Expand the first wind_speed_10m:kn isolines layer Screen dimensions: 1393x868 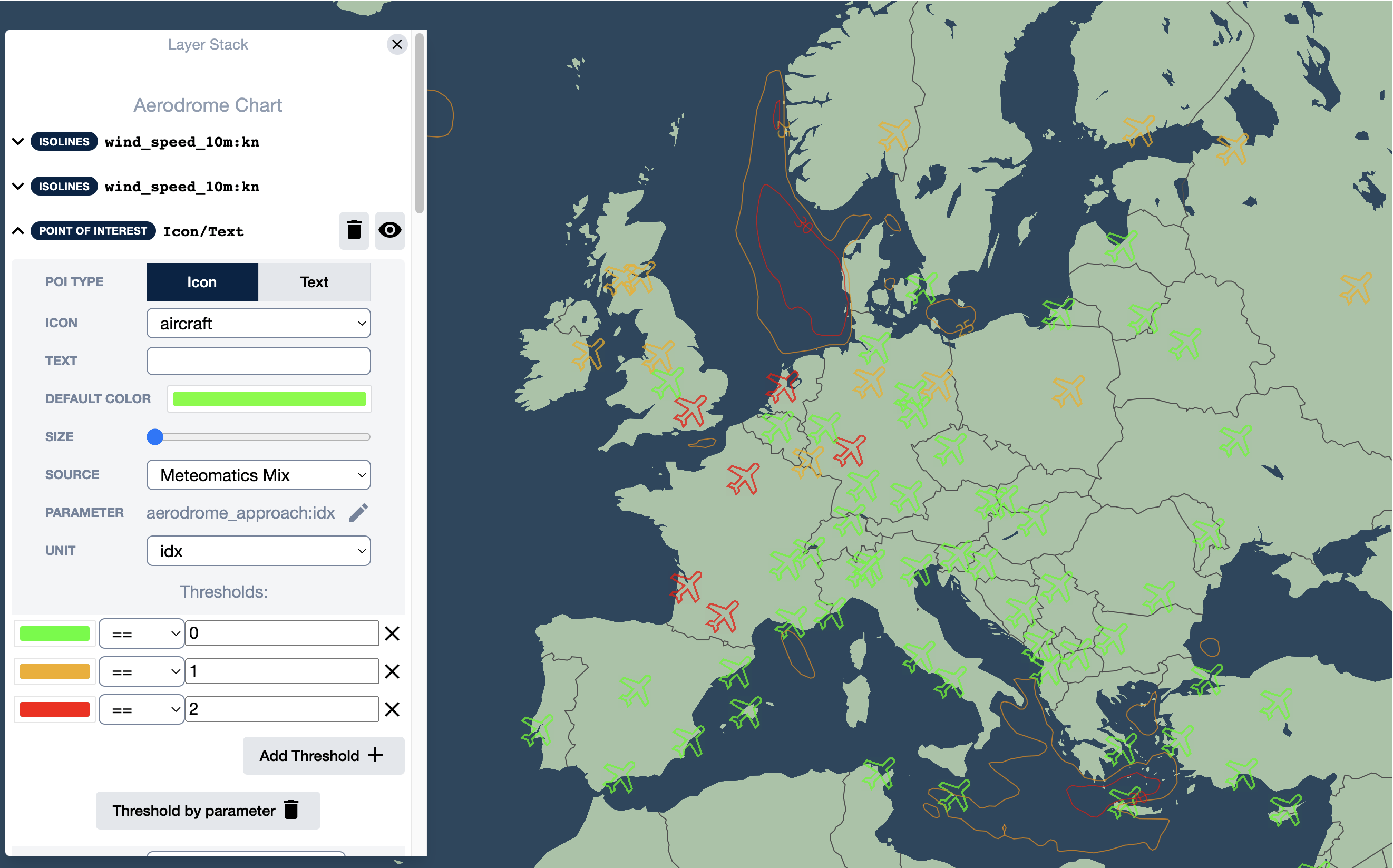(x=17, y=141)
